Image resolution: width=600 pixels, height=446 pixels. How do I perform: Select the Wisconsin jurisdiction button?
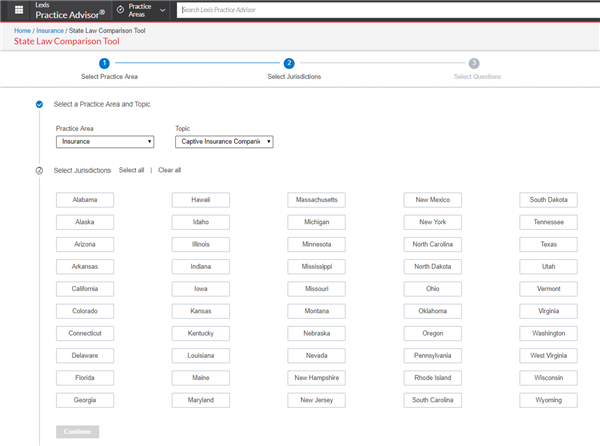click(x=549, y=378)
